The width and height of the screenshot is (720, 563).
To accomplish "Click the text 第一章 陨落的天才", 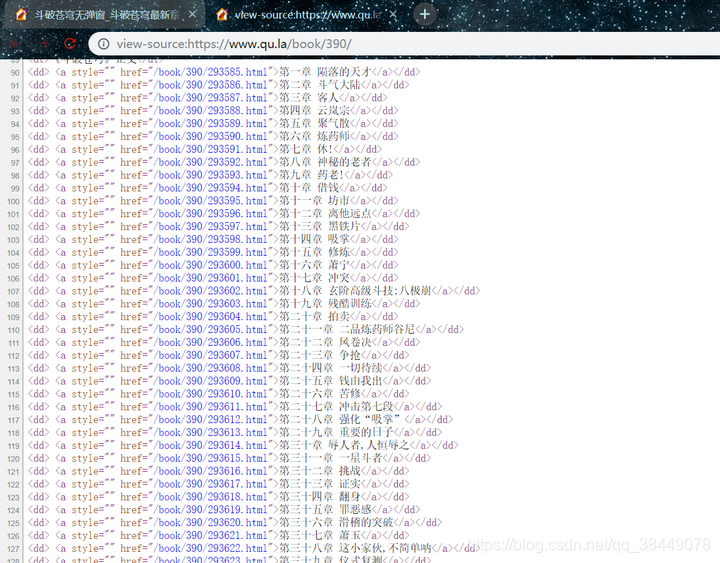I will pos(325,72).
